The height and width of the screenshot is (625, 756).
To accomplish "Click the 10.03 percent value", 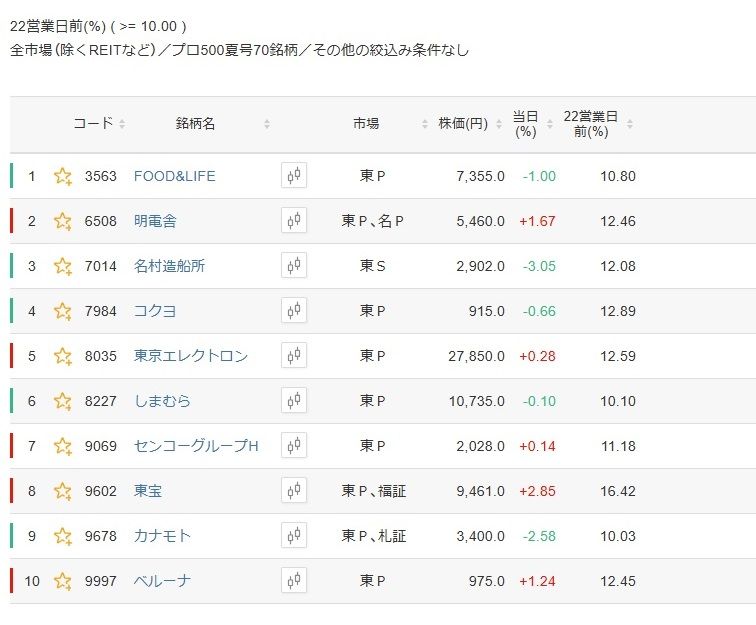I will [618, 536].
